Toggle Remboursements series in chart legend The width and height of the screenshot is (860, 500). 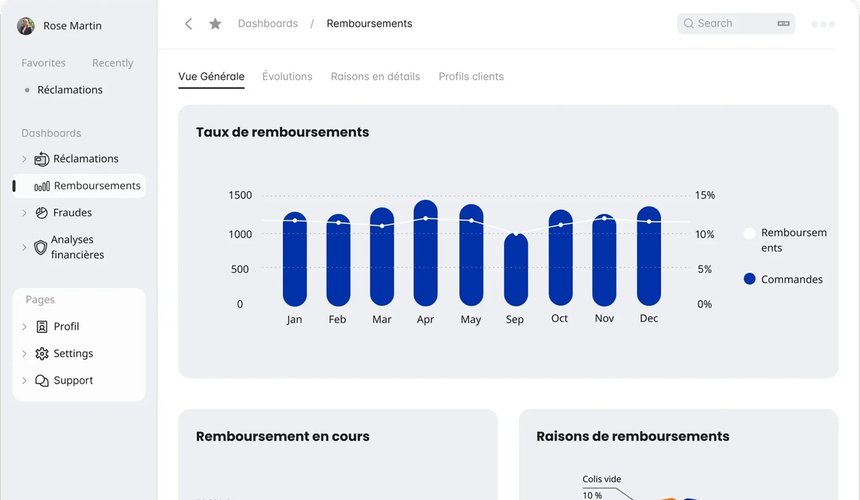[x=749, y=233]
